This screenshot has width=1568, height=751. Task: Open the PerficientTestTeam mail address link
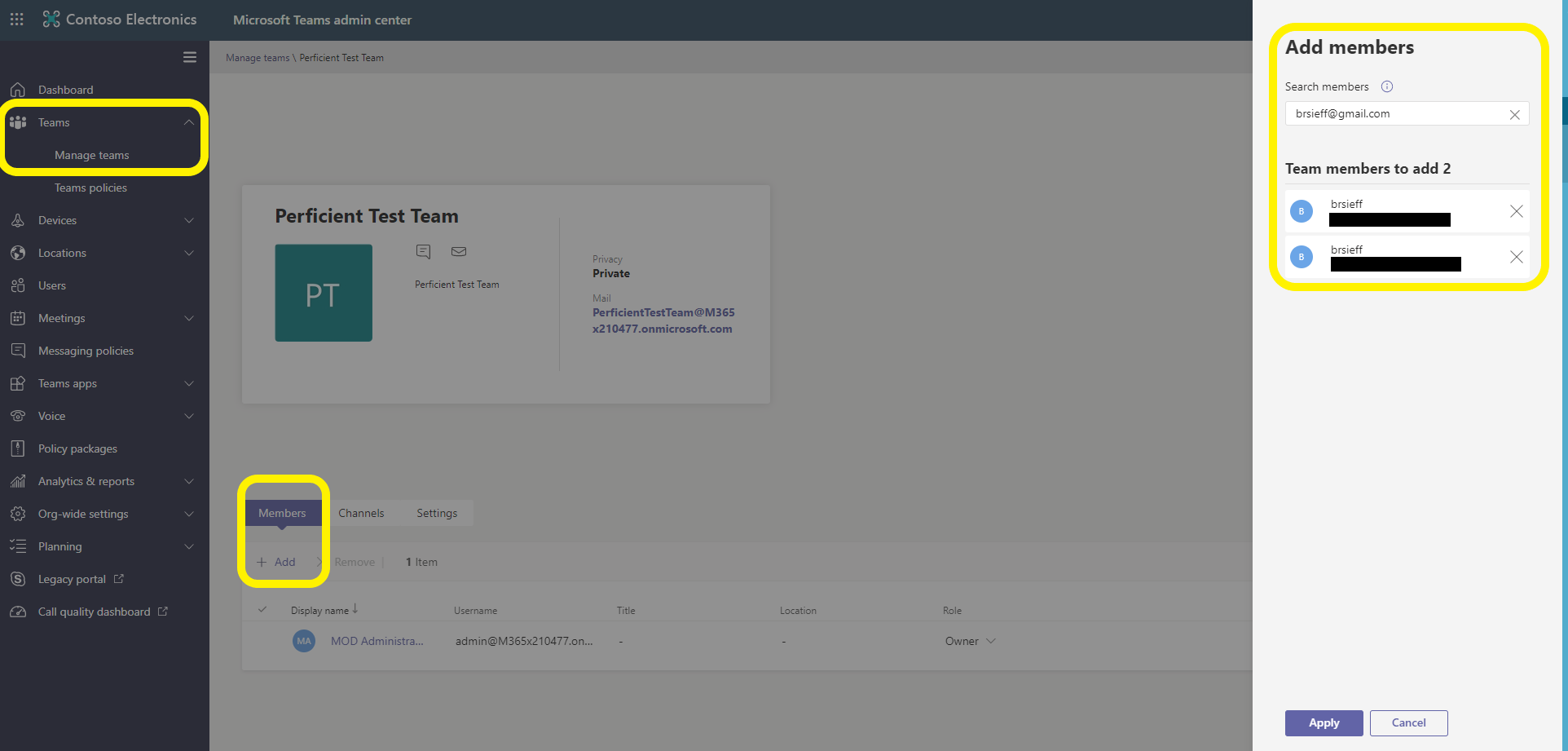click(663, 320)
